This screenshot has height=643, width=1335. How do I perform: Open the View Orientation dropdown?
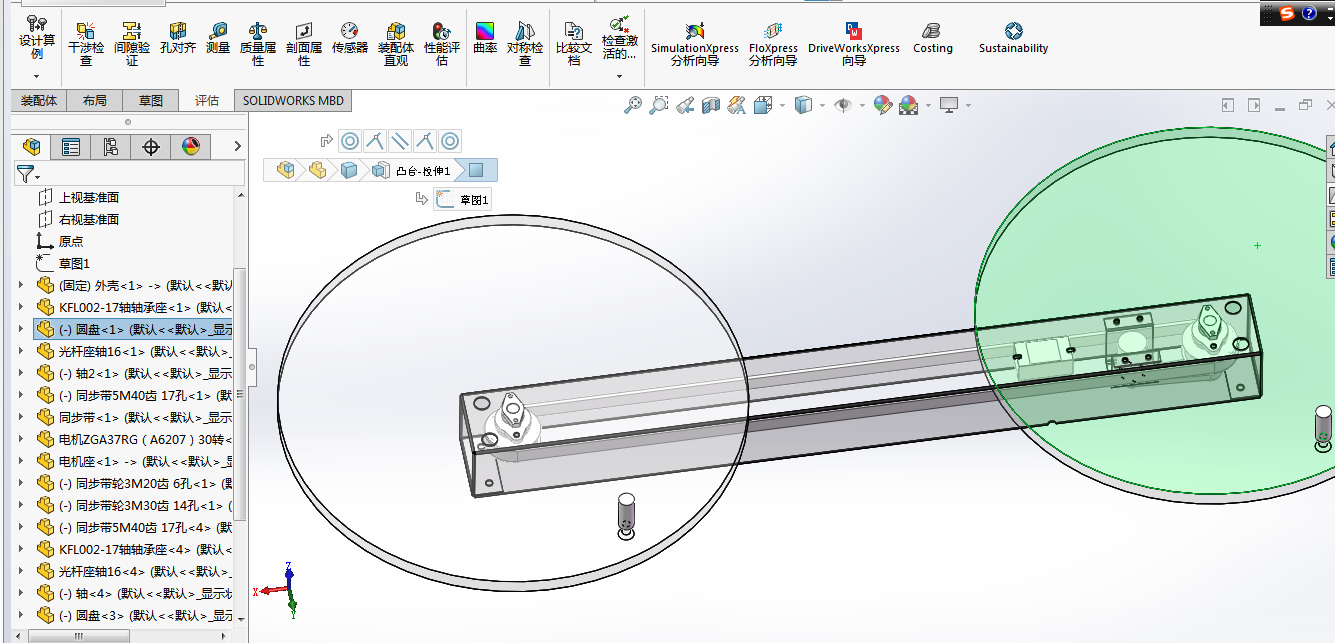[781, 105]
